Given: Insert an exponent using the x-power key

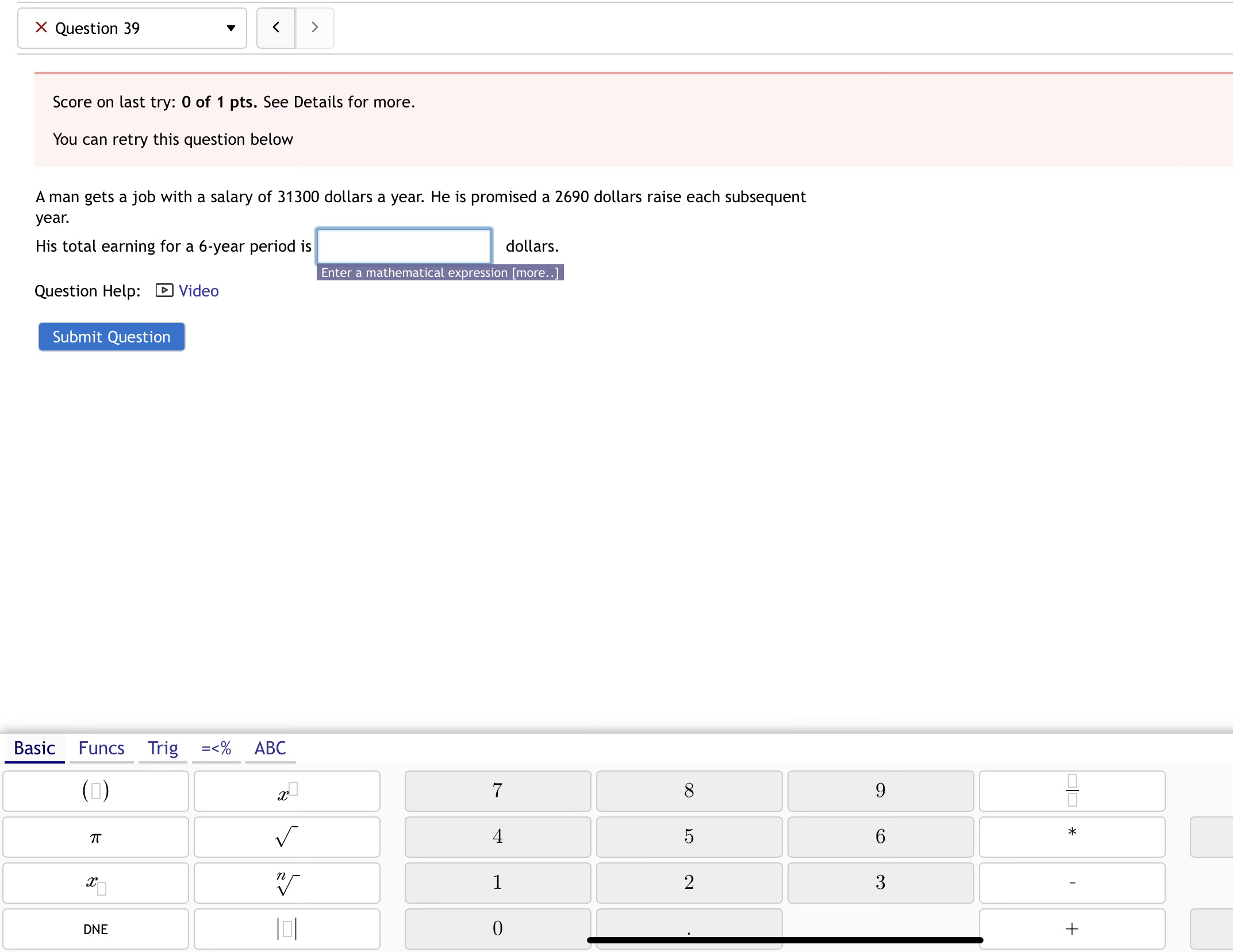Looking at the screenshot, I should [286, 791].
